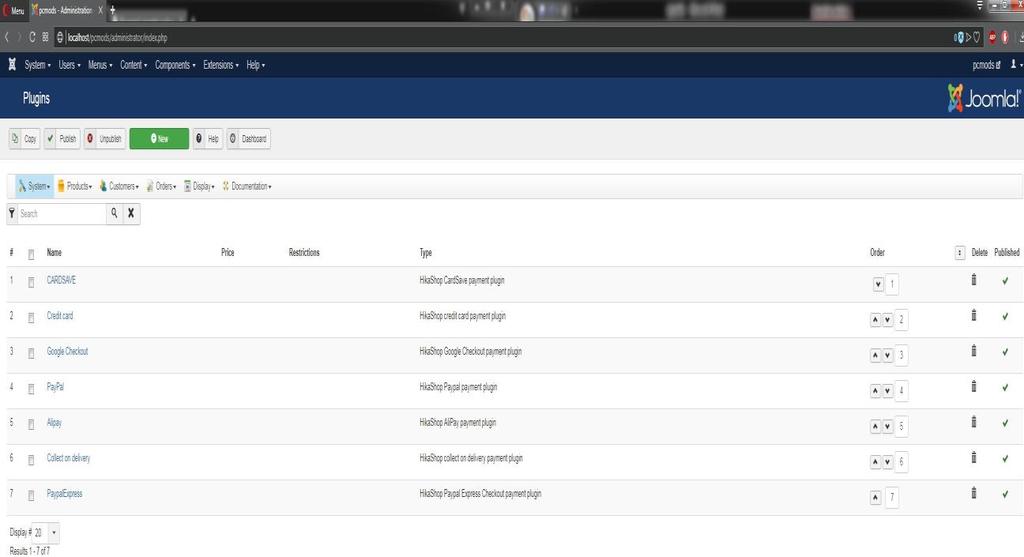This screenshot has width=1024, height=557.
Task: Click the green New button
Action: [159, 138]
